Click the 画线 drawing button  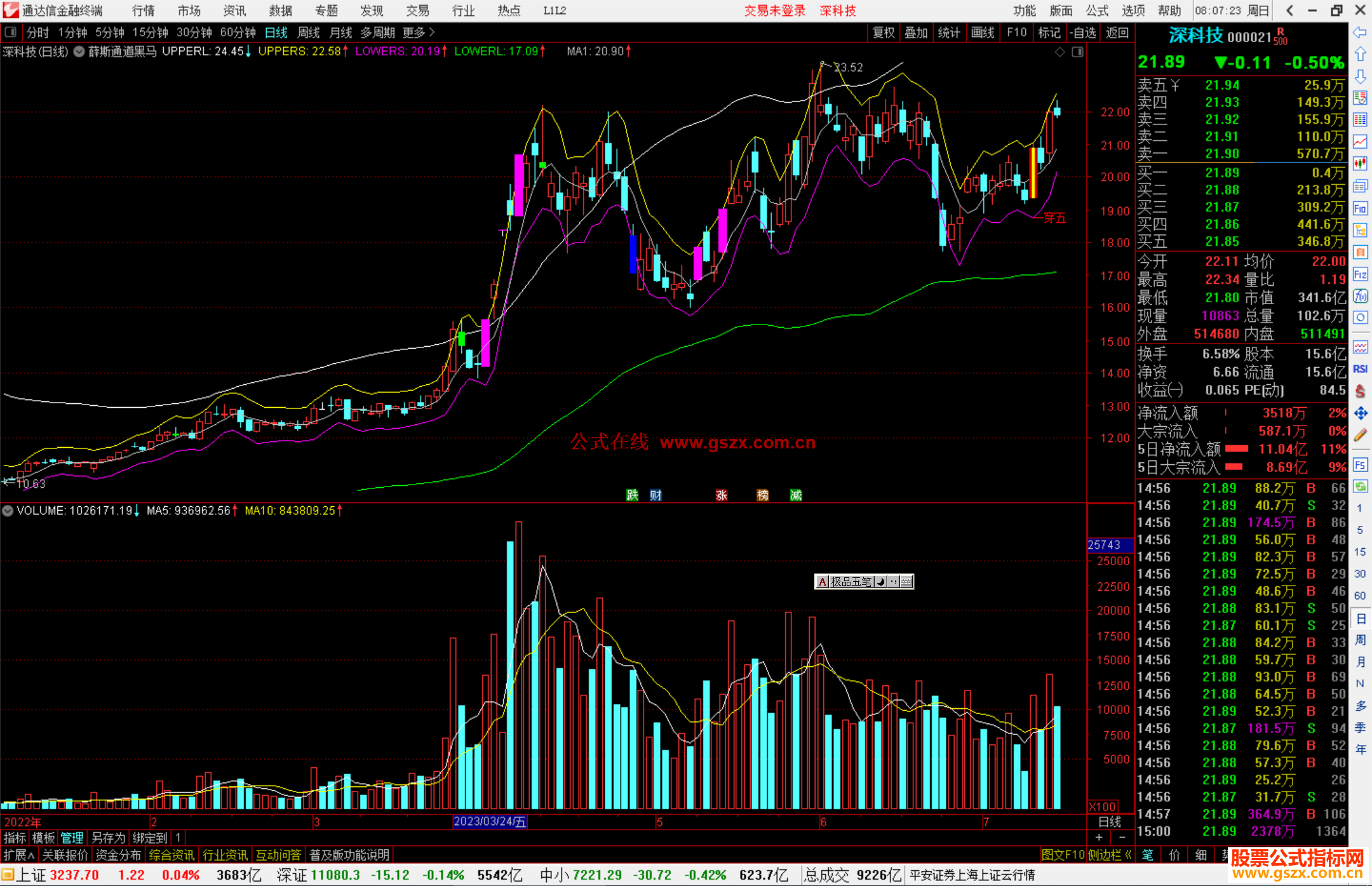pos(982,32)
